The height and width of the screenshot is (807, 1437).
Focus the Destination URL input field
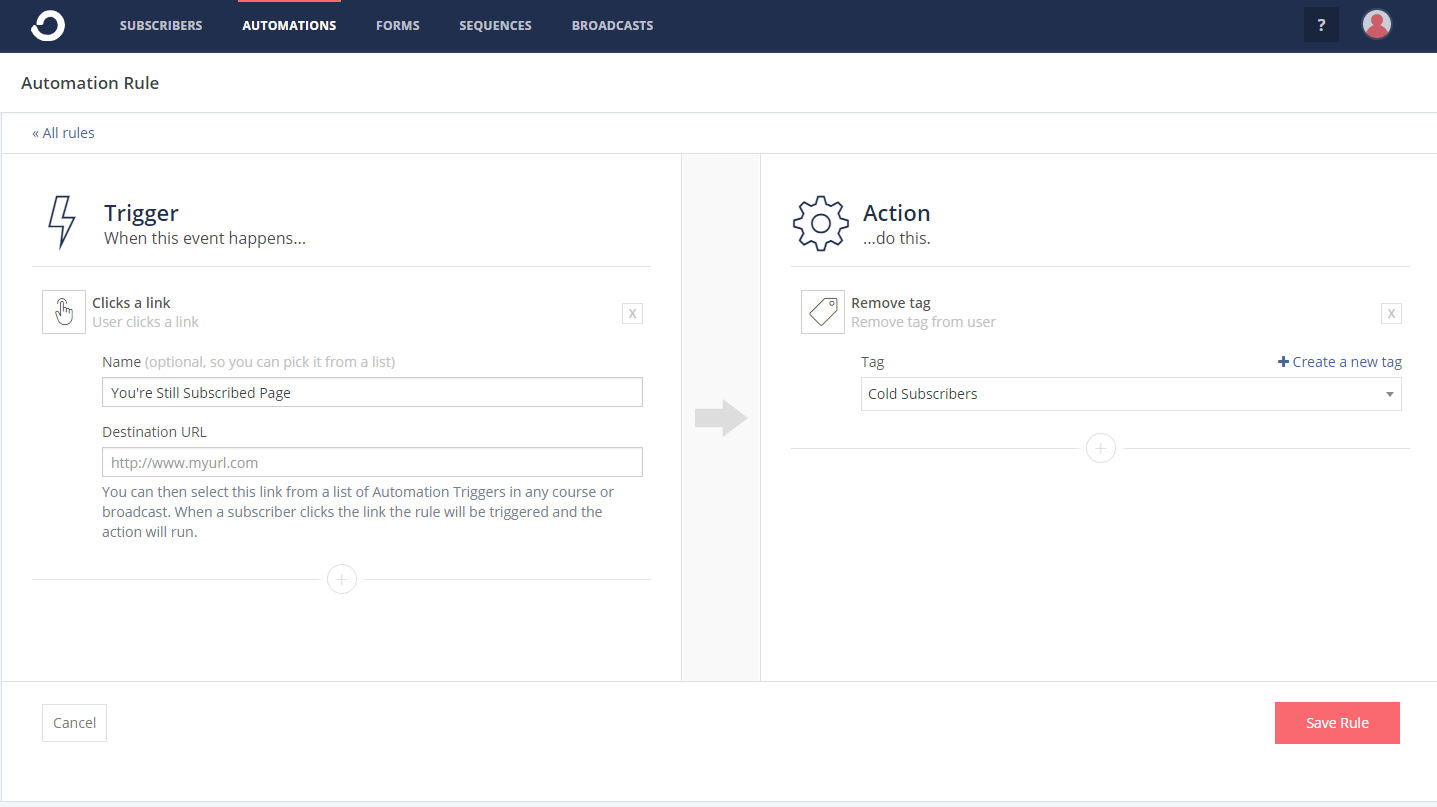(372, 462)
